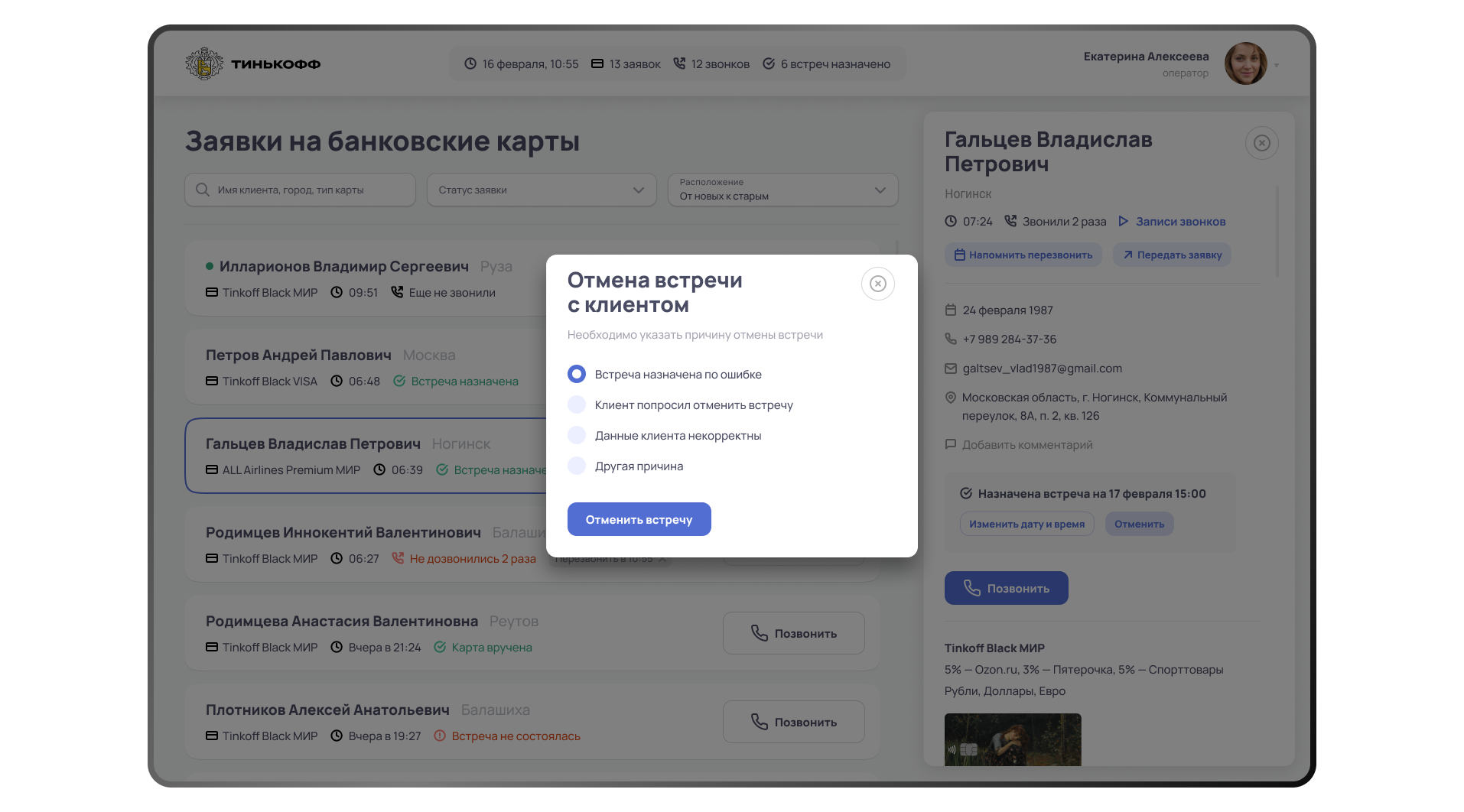1464x812 pixels.
Task: Click the Tinkoff logo emblem
Action: pos(204,64)
